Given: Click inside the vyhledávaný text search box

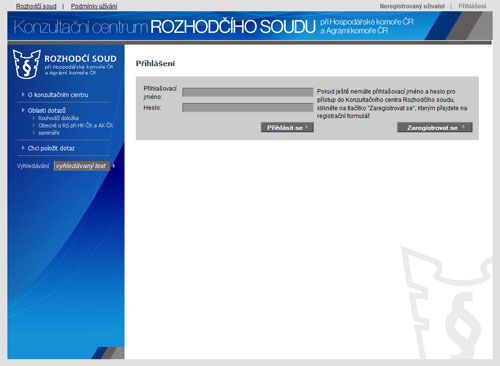Looking at the screenshot, I should point(82,166).
